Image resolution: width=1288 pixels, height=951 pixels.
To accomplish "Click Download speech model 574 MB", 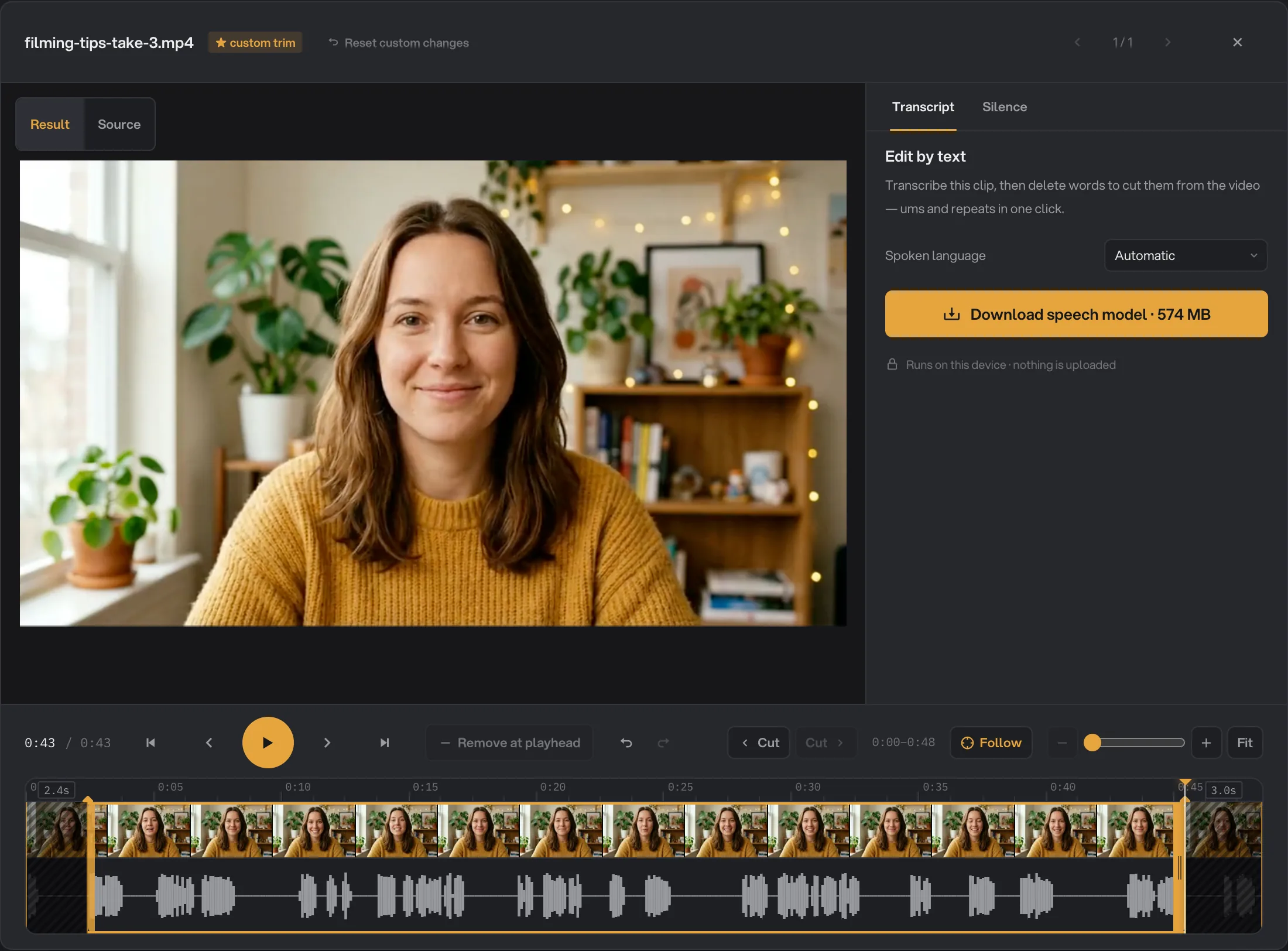I will click(1076, 314).
